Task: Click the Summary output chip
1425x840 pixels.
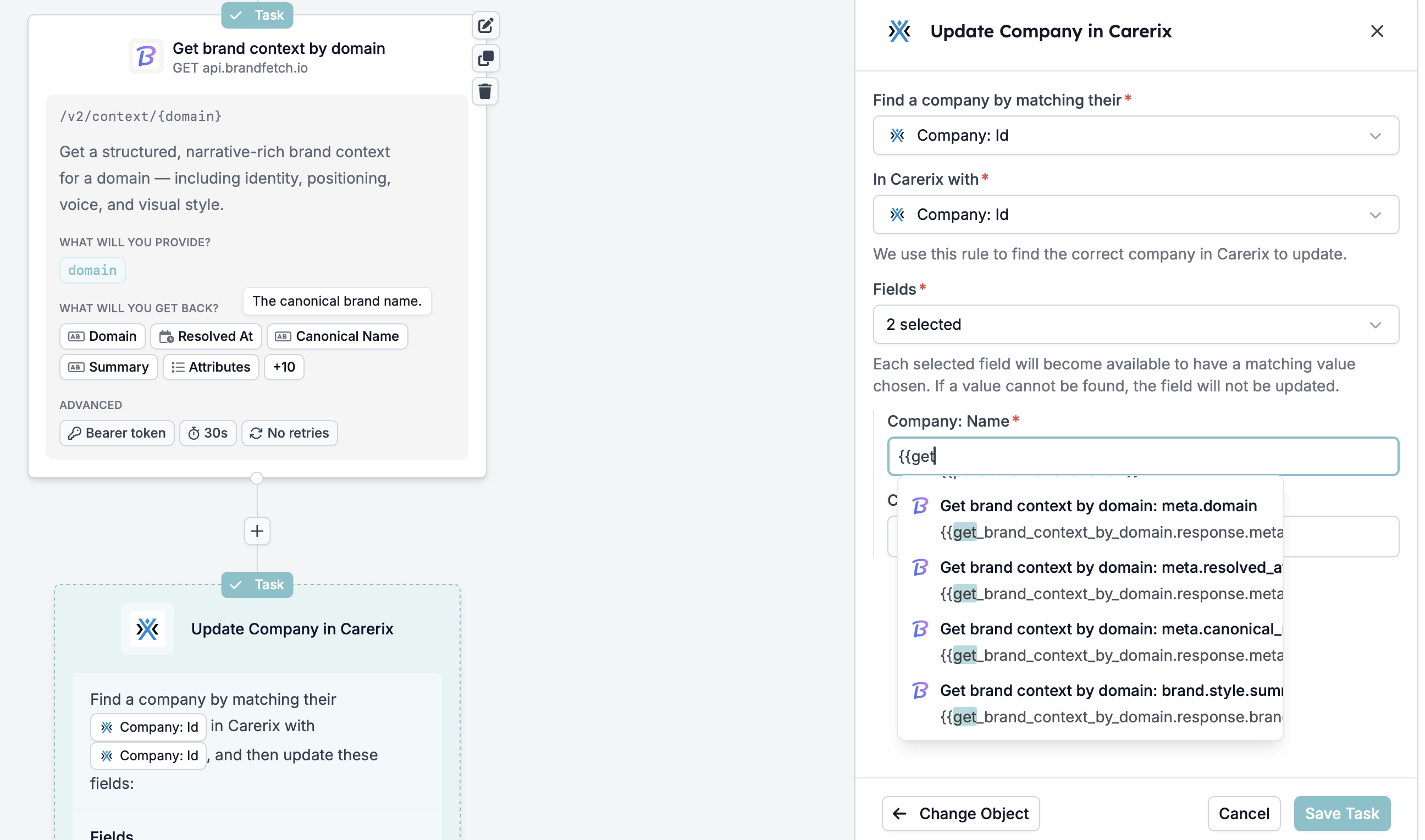Action: [x=109, y=367]
